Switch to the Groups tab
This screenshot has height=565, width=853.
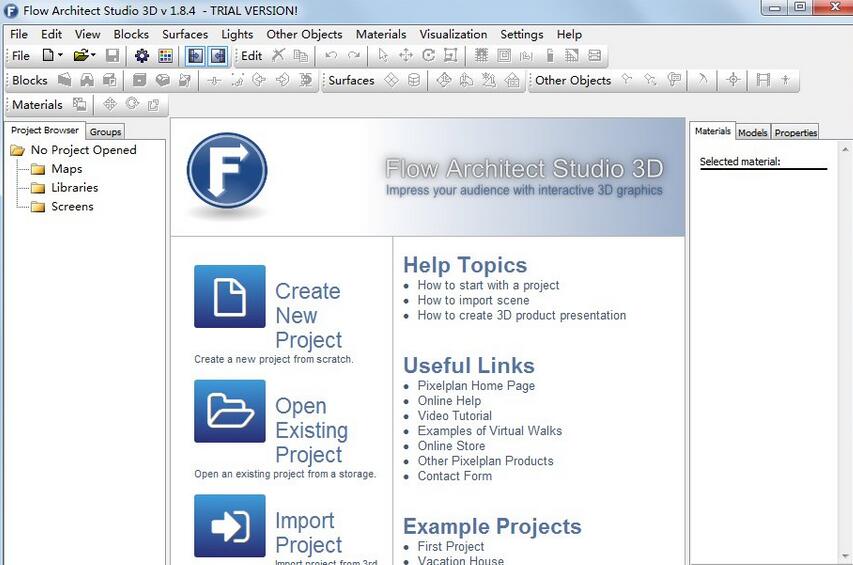coord(106,132)
